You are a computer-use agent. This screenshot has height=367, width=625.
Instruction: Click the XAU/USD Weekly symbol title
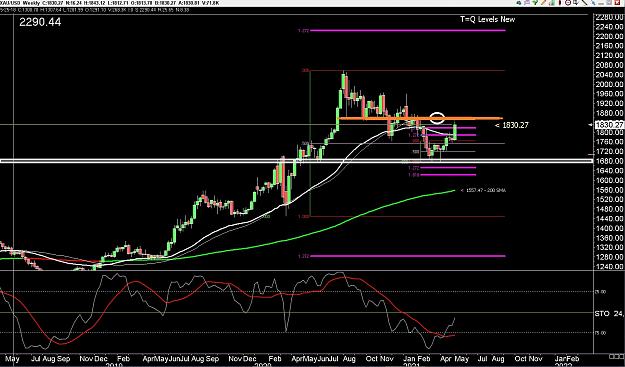pos(20,3)
